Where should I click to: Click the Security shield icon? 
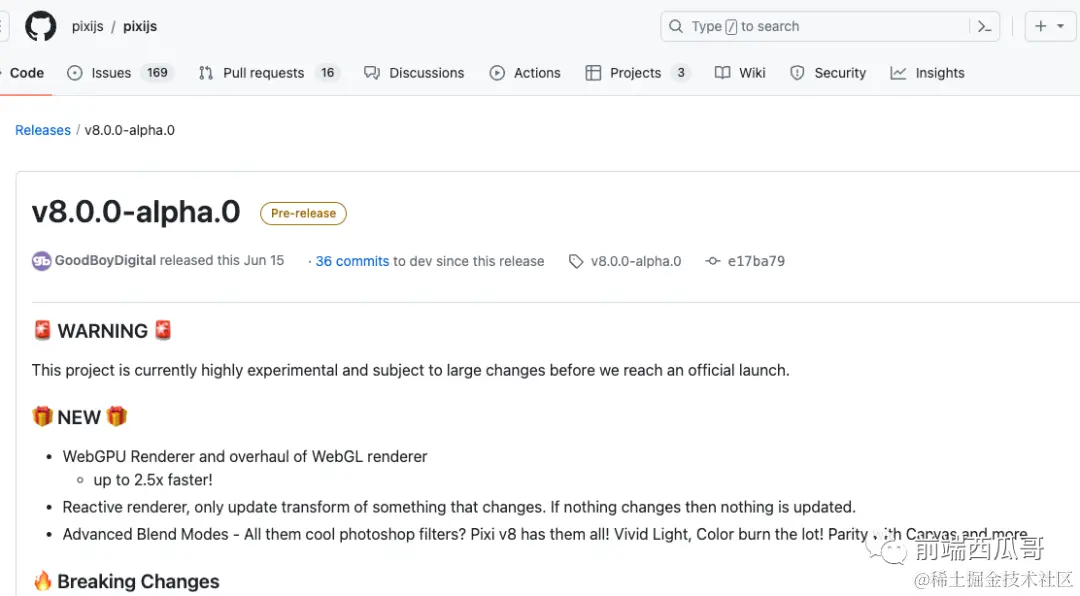797,73
